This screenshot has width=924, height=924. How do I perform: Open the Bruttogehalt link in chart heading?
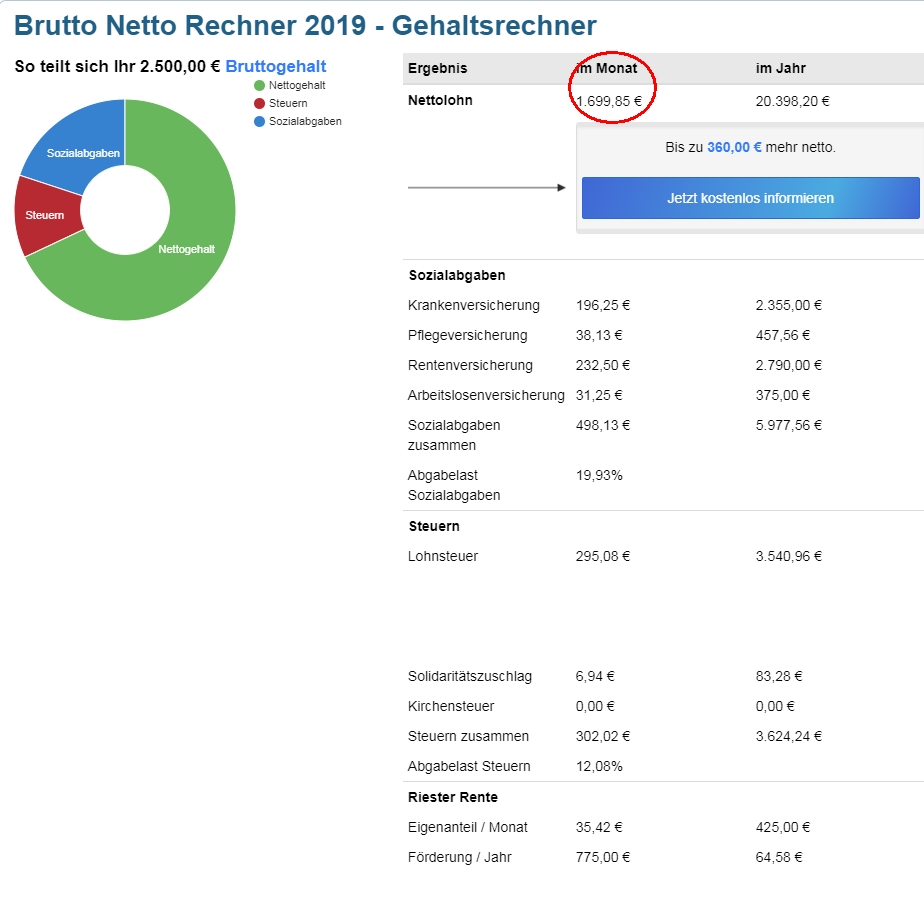coord(275,67)
